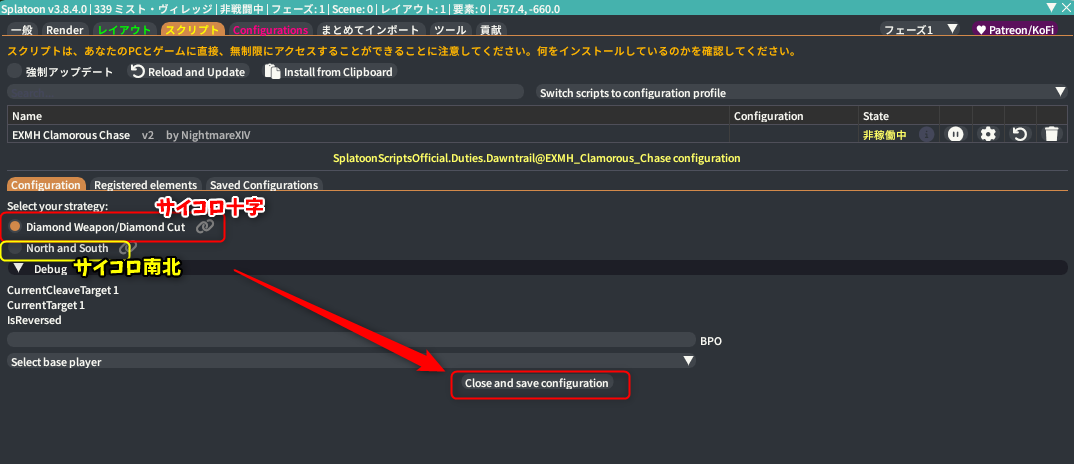Select the Diamond Weapon/Diamond Cut strategy
Screen dimensions: 1074x464
[x=15, y=227]
